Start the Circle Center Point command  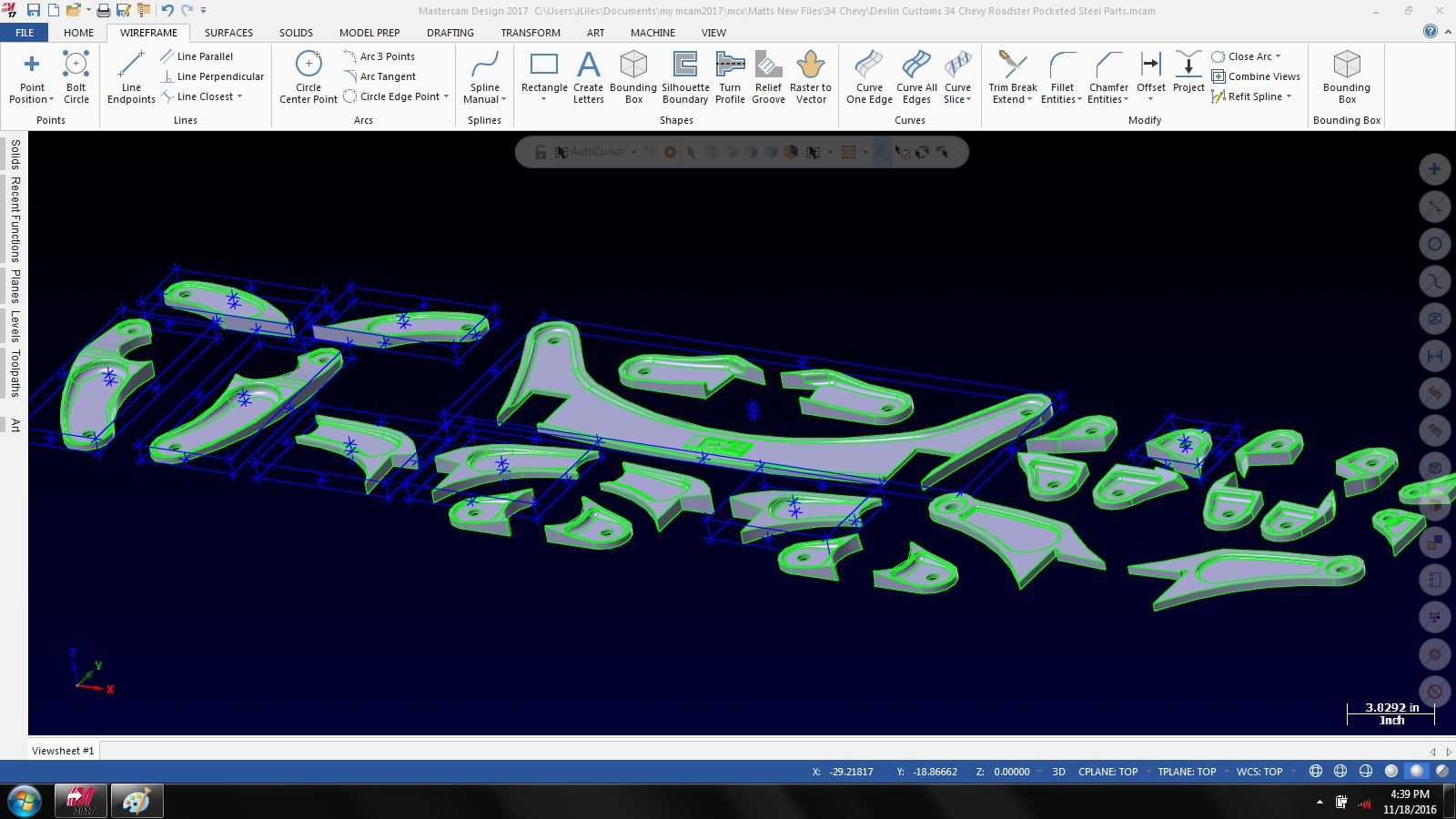pos(308,77)
